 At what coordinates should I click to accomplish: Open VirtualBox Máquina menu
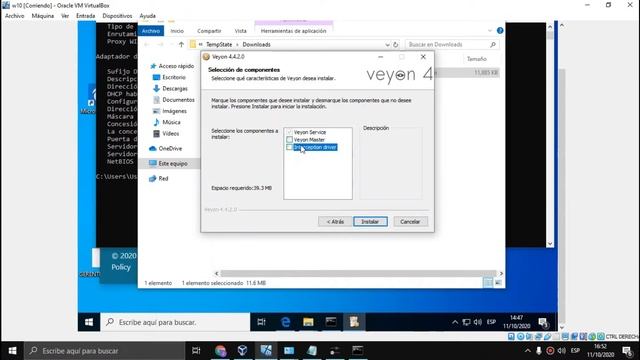[43, 16]
